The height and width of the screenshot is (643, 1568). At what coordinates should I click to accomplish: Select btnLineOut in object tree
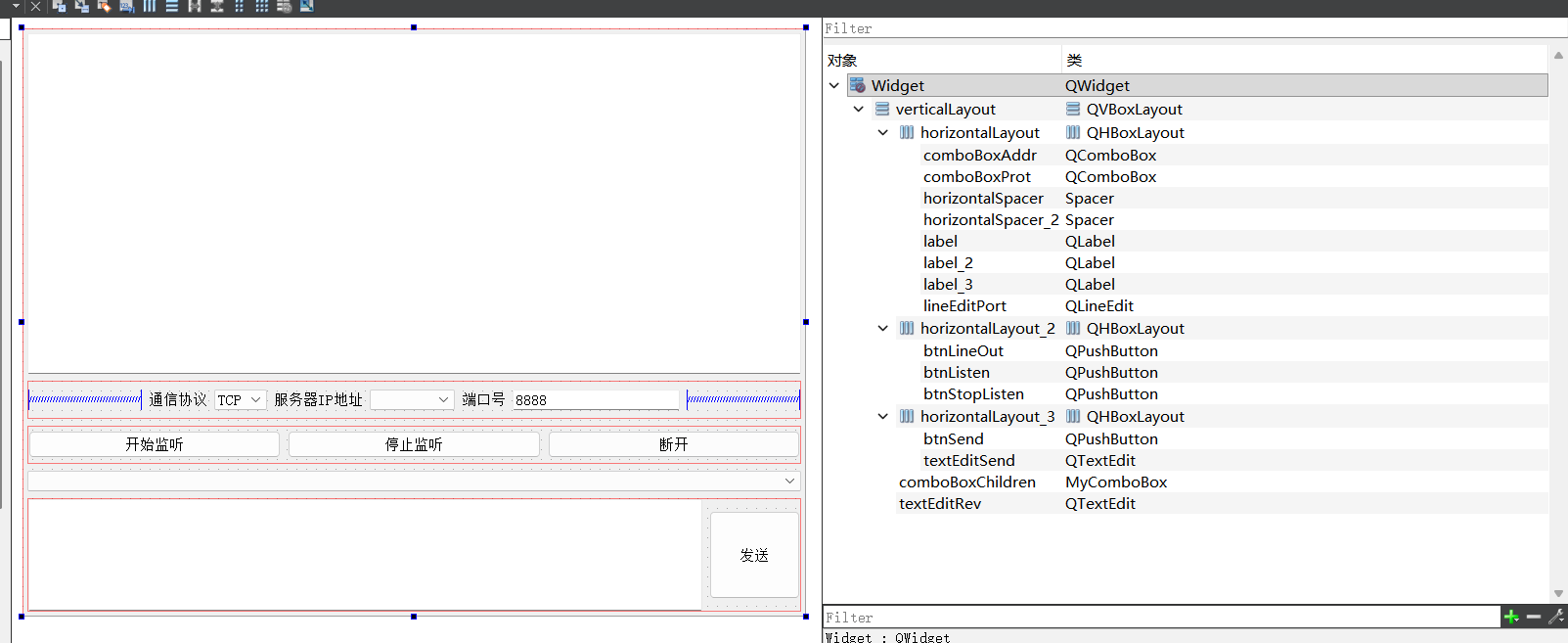pos(963,350)
